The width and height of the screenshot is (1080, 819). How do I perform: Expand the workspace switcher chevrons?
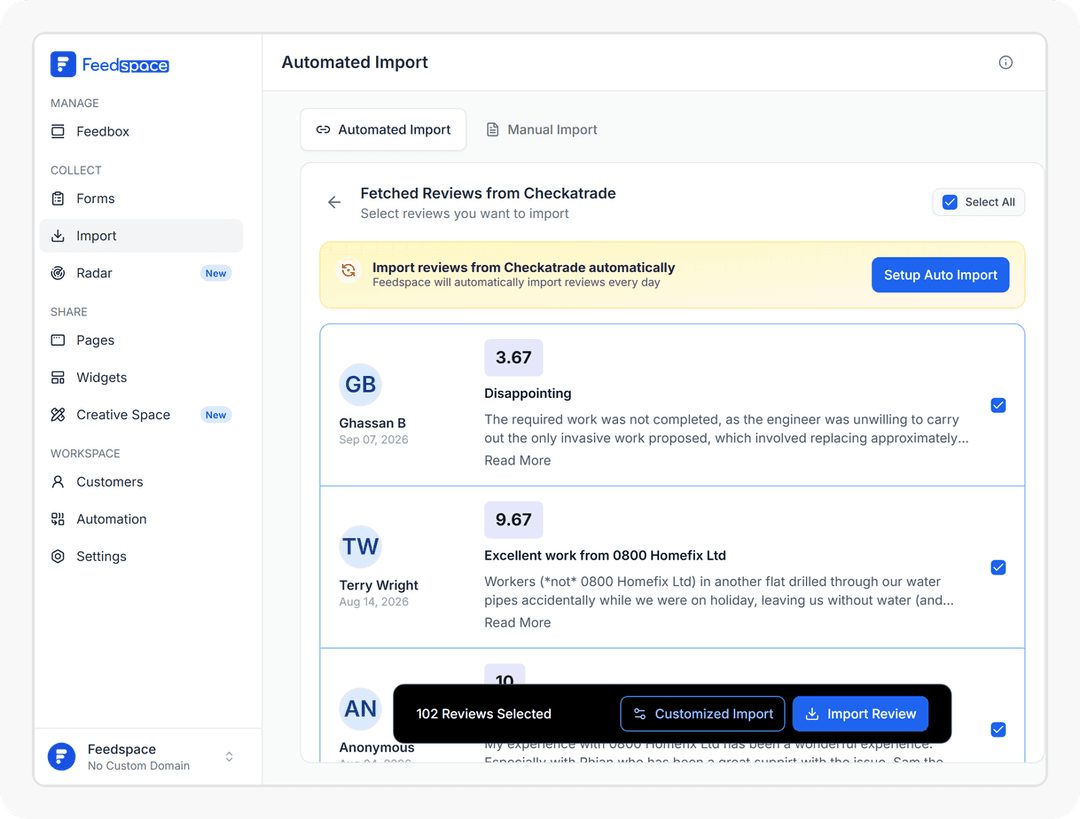click(x=229, y=756)
